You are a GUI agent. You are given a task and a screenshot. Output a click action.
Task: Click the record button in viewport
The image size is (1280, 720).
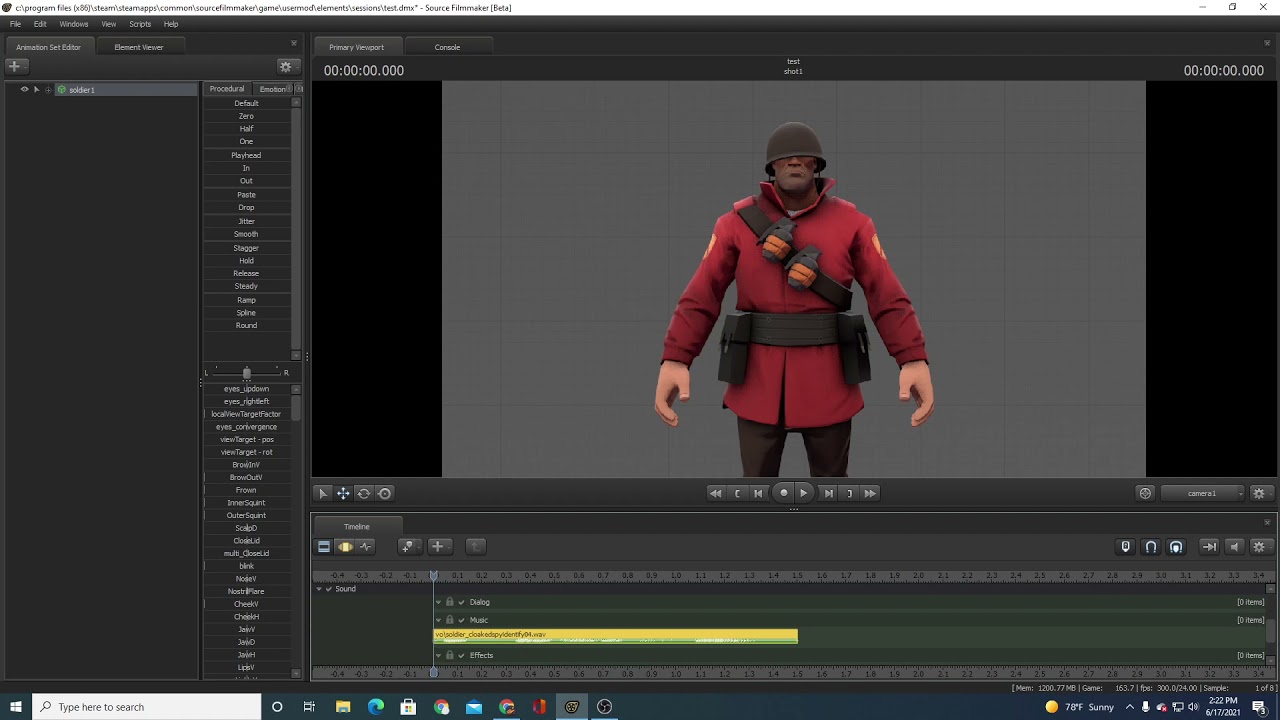[784, 493]
